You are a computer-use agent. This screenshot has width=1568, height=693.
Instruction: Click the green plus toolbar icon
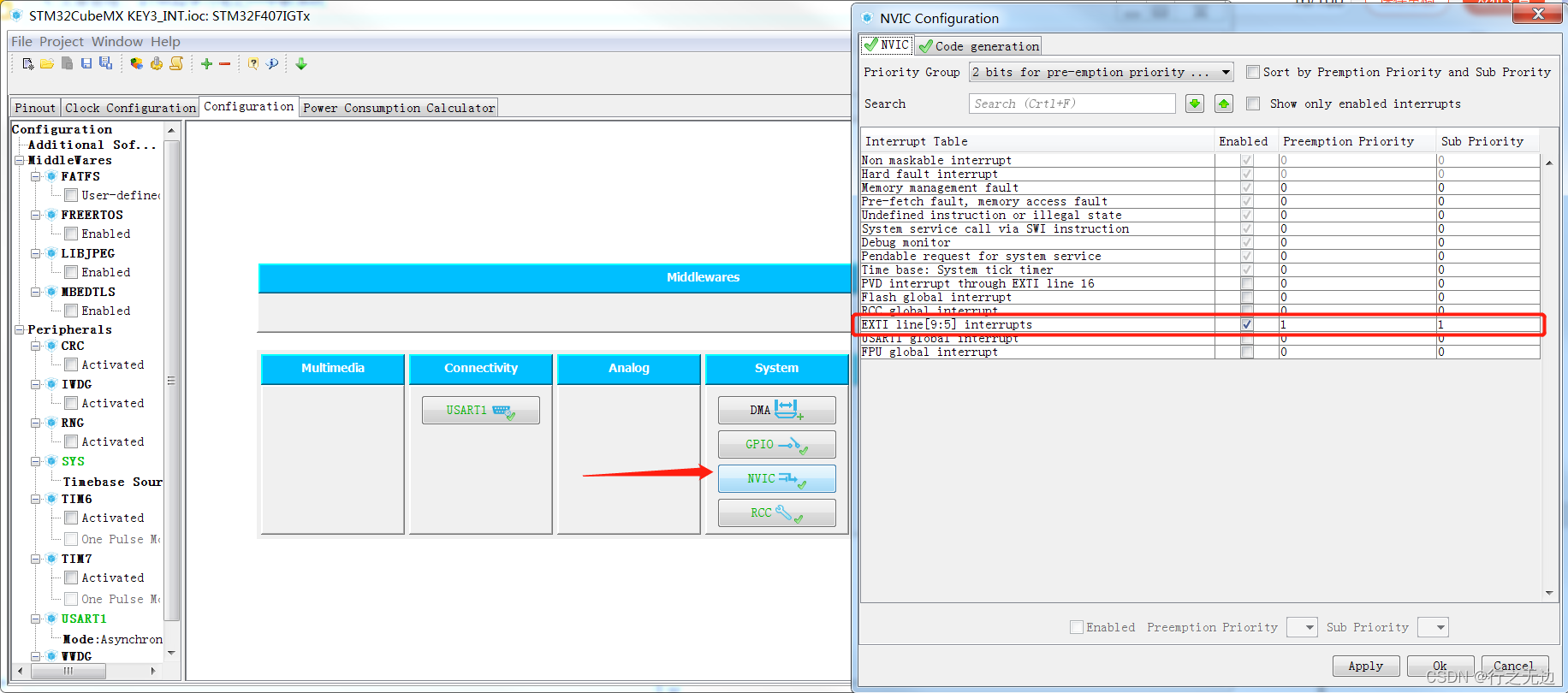(x=206, y=64)
